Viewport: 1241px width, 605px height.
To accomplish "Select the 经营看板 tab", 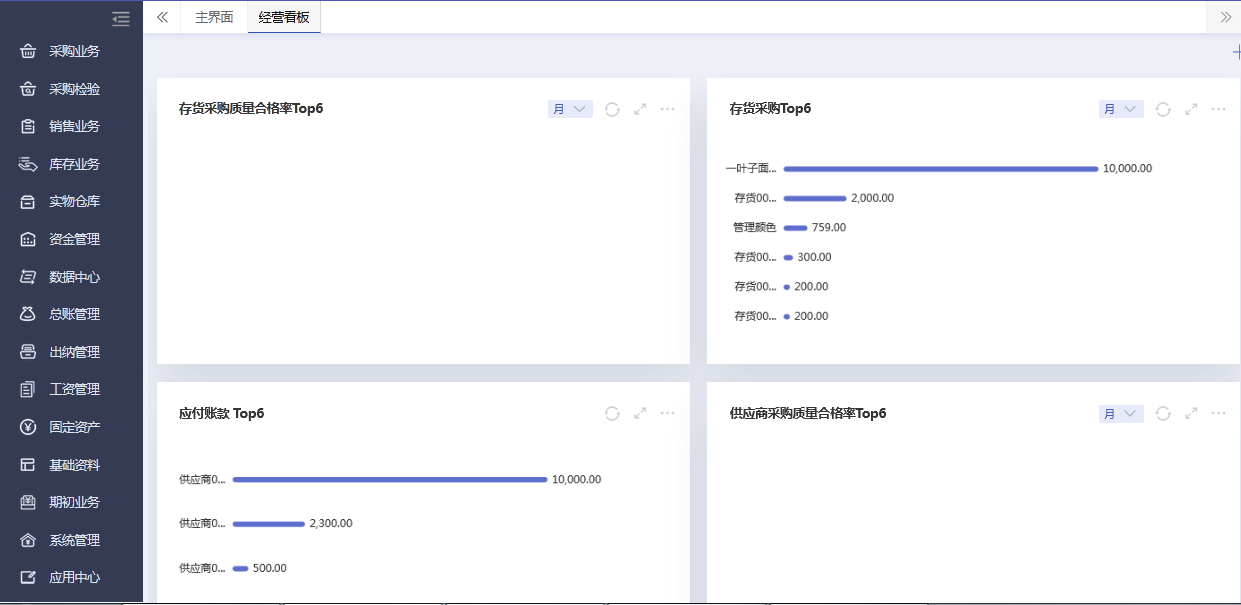I will coord(284,18).
